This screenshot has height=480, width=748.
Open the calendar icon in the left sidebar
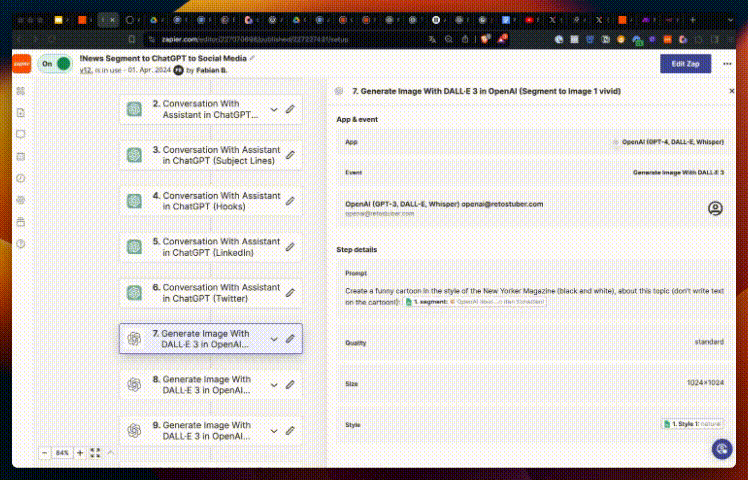tap(21, 157)
